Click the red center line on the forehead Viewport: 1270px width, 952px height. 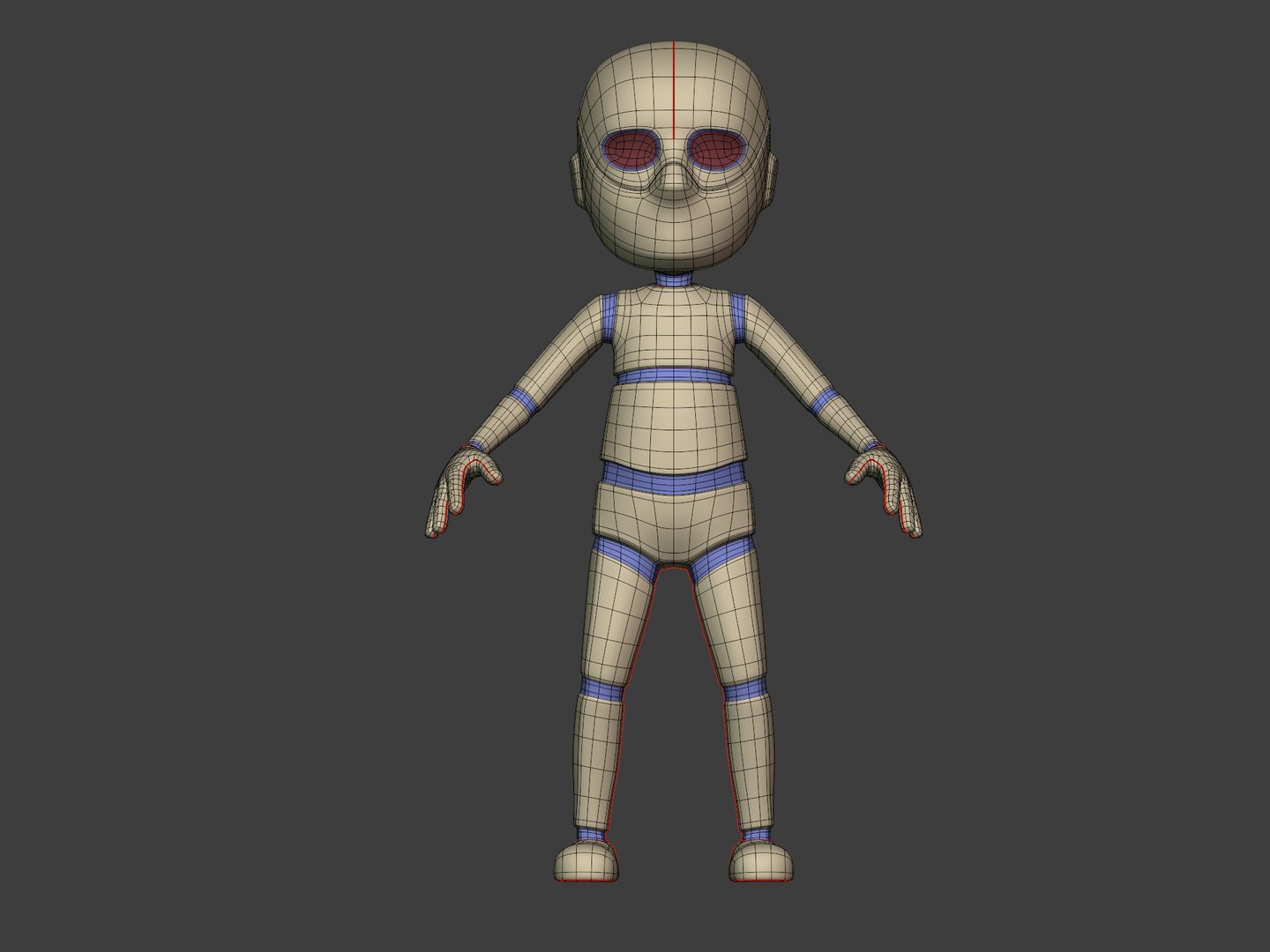pos(675,91)
